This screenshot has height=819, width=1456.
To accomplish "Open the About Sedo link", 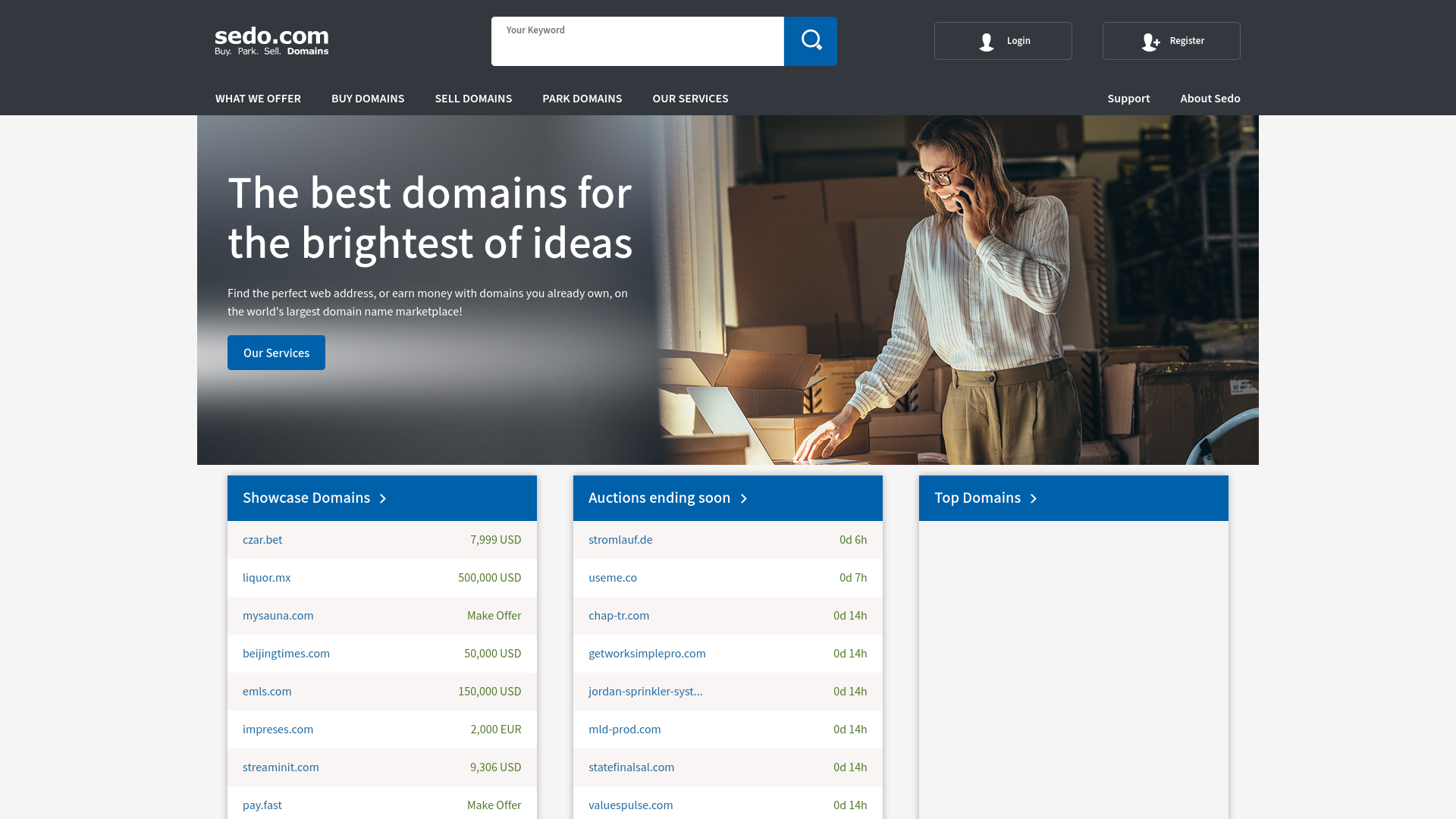I will click(1210, 99).
